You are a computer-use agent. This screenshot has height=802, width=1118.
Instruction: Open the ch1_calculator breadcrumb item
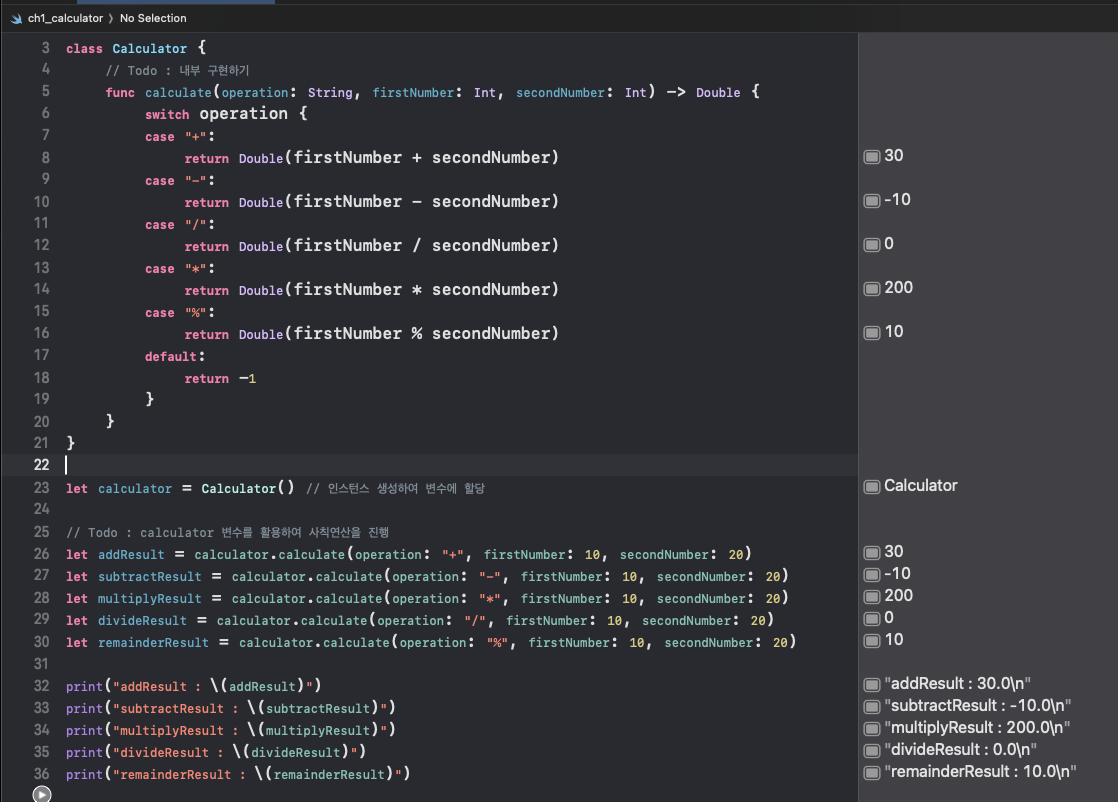(65, 19)
